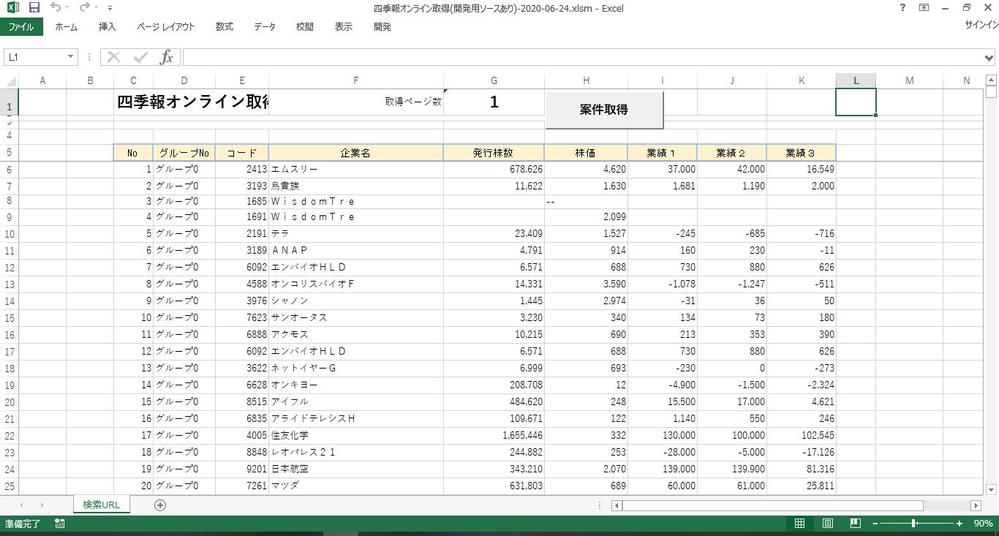Open the Ribbon Display Options icon
The height and width of the screenshot is (536, 999).
(924, 8)
